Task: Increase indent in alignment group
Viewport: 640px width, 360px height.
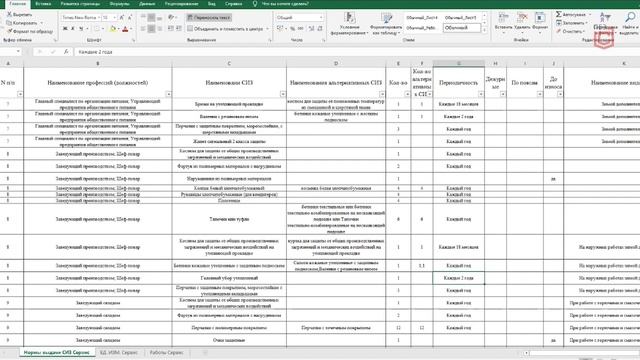Action: [179, 29]
